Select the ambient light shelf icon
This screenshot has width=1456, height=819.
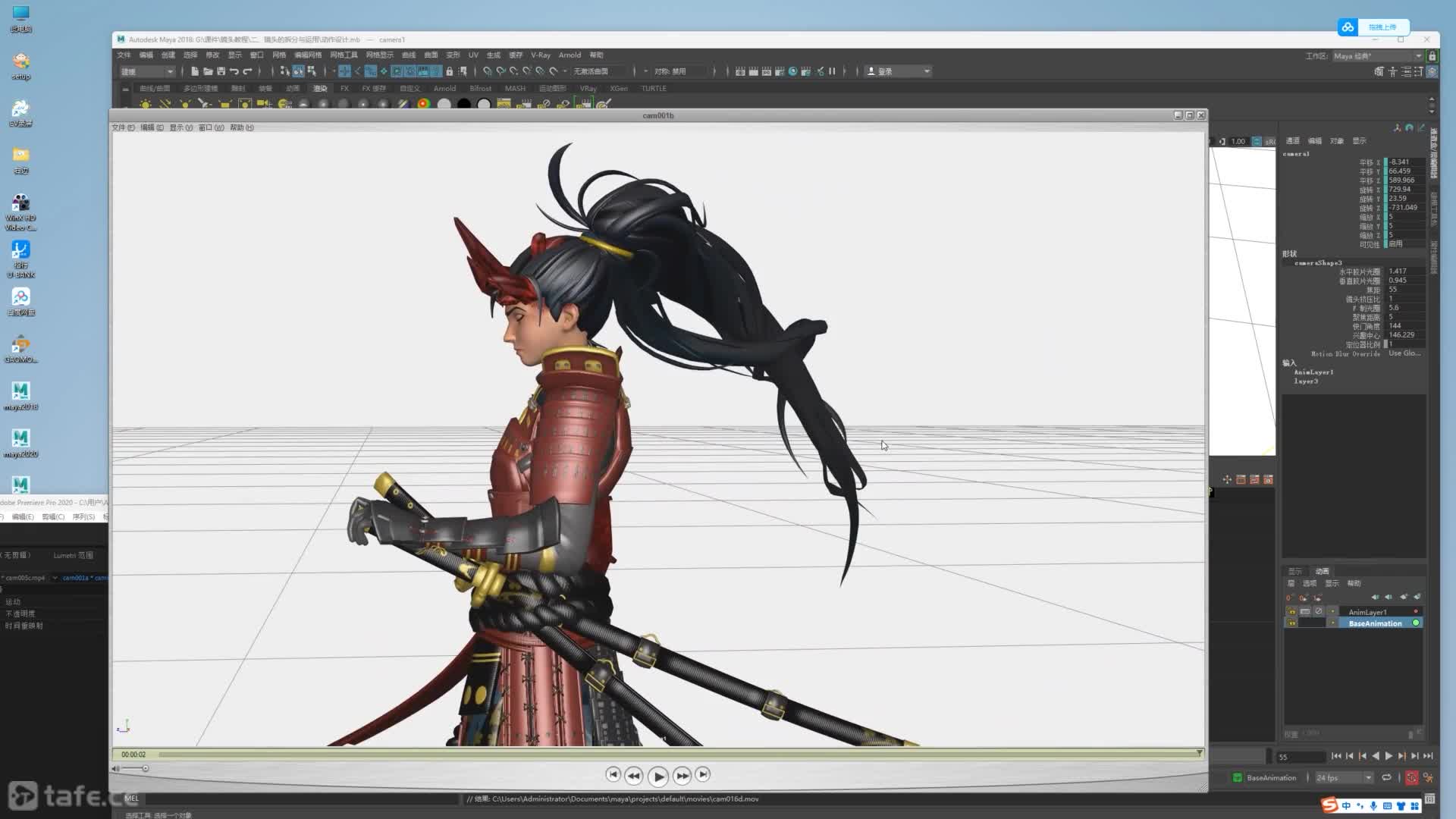pos(146,104)
